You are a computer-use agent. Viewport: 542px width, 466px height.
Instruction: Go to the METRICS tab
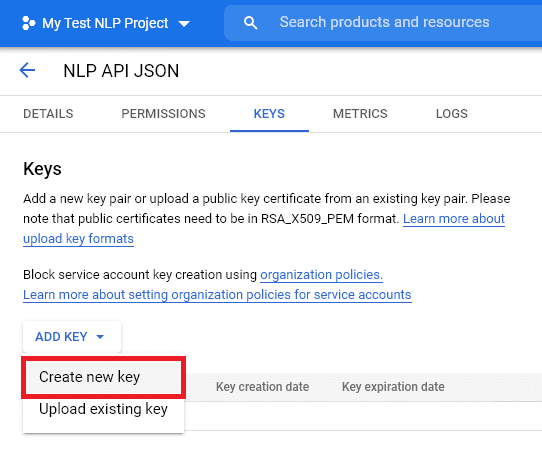pyautogui.click(x=360, y=114)
